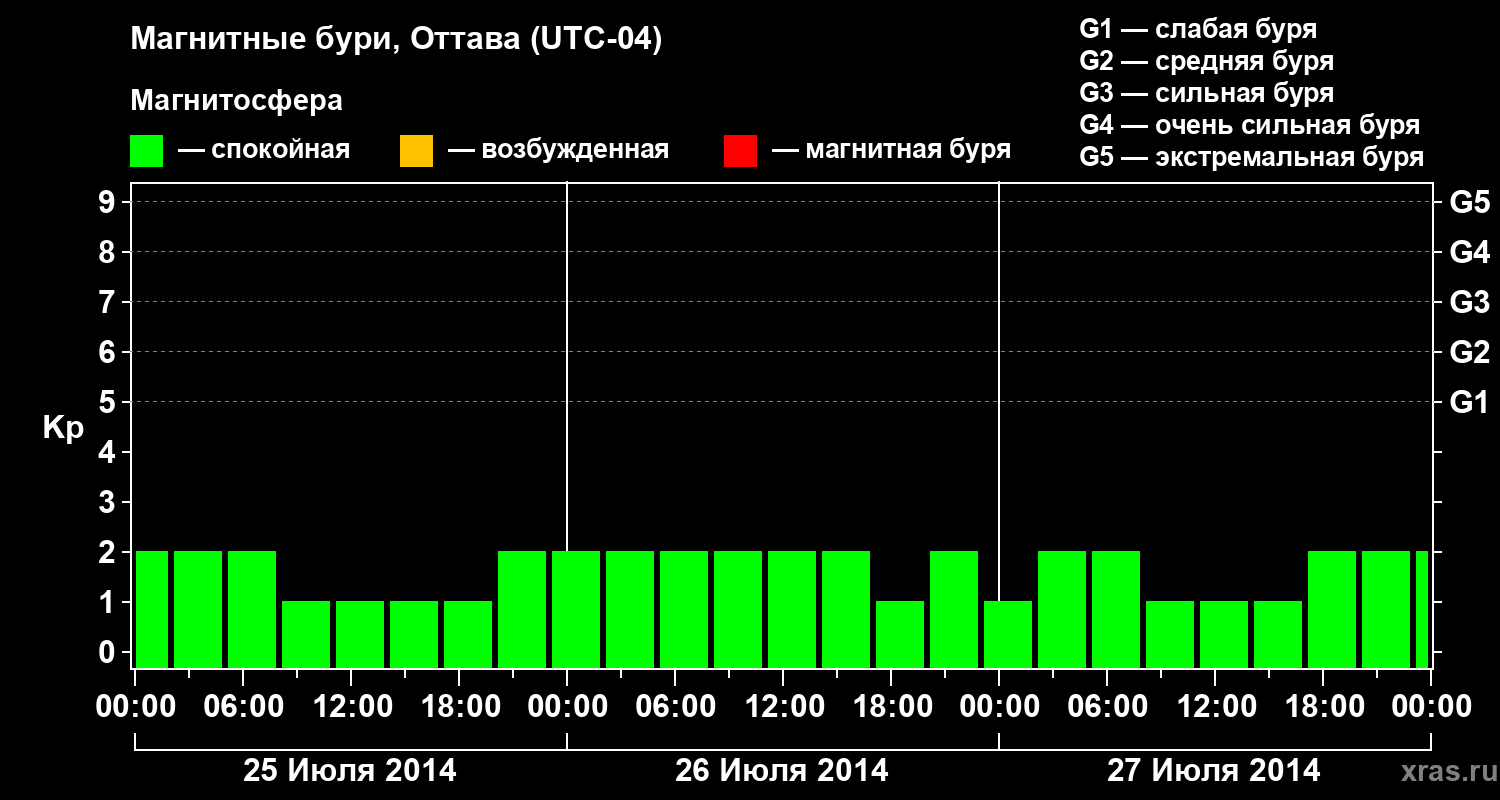
Task: Click the '— спокойная' legend label
Action: [x=264, y=150]
